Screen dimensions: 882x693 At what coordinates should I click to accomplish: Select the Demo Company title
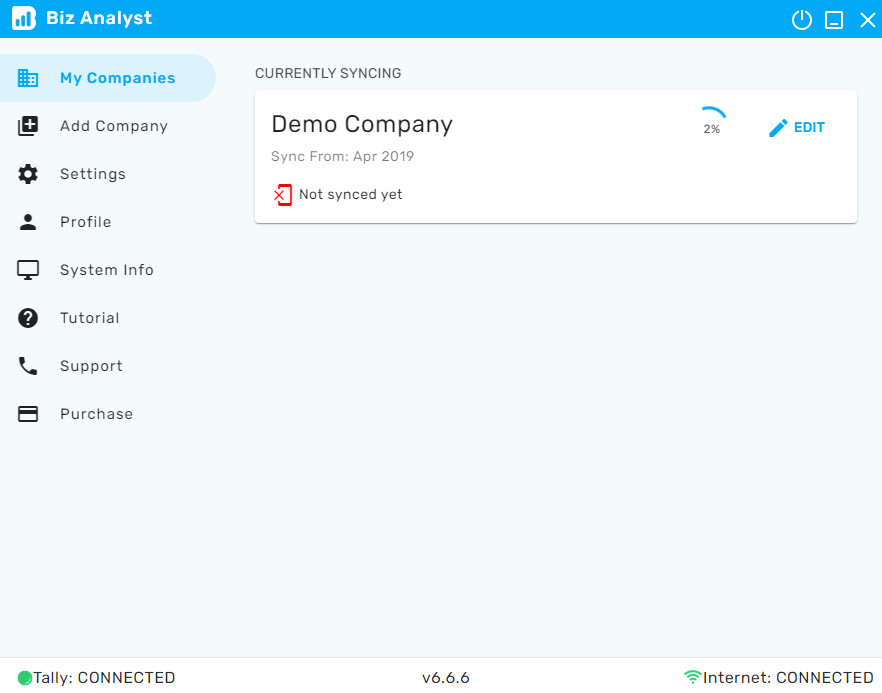(x=362, y=124)
